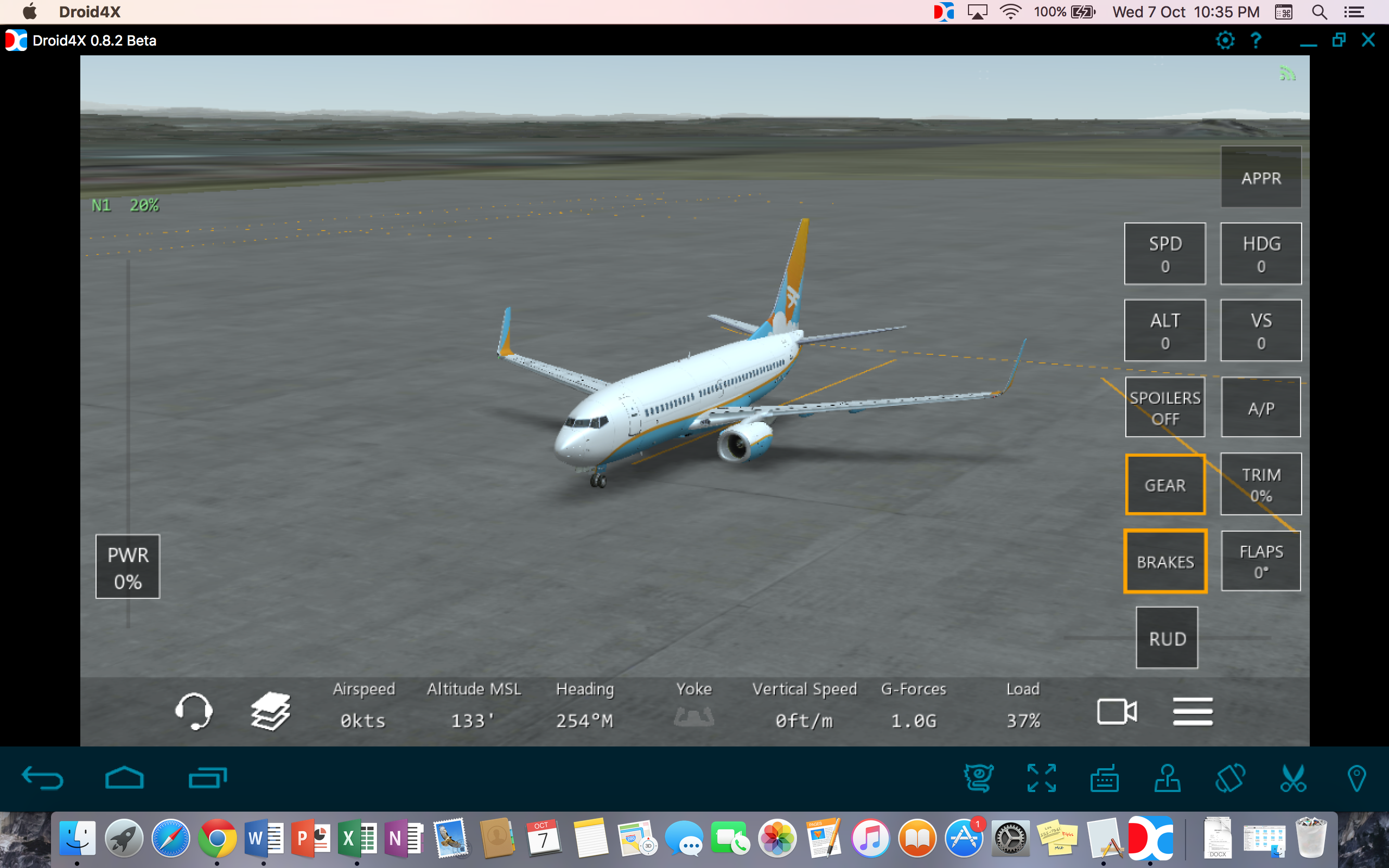Image resolution: width=1389 pixels, height=868 pixels.
Task: Release the BRAKES toggle
Action: (x=1165, y=561)
